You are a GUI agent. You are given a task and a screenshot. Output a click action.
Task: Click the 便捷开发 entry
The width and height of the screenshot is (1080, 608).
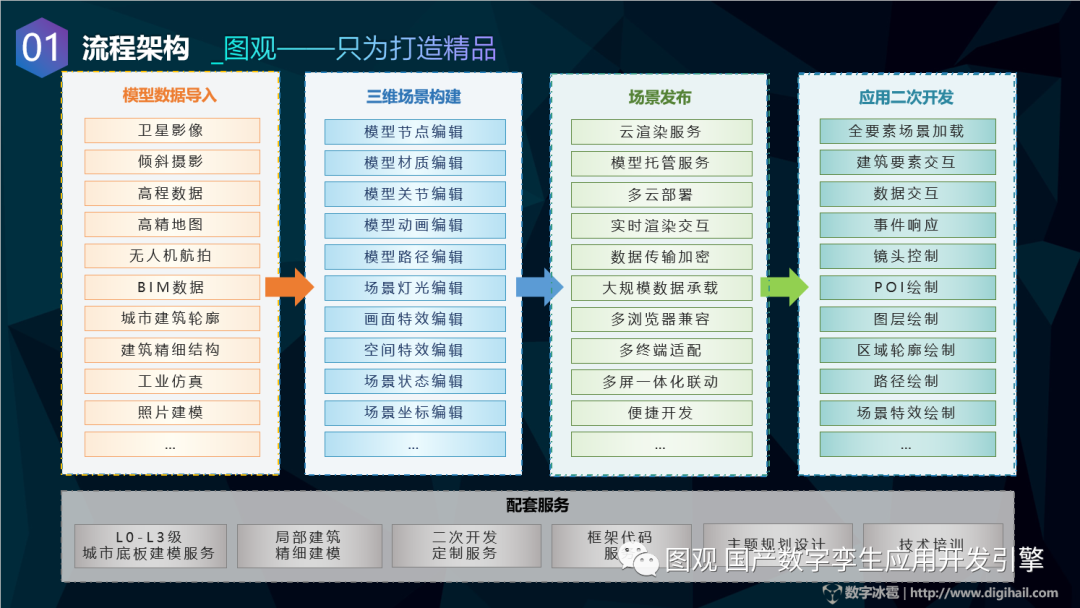click(661, 413)
